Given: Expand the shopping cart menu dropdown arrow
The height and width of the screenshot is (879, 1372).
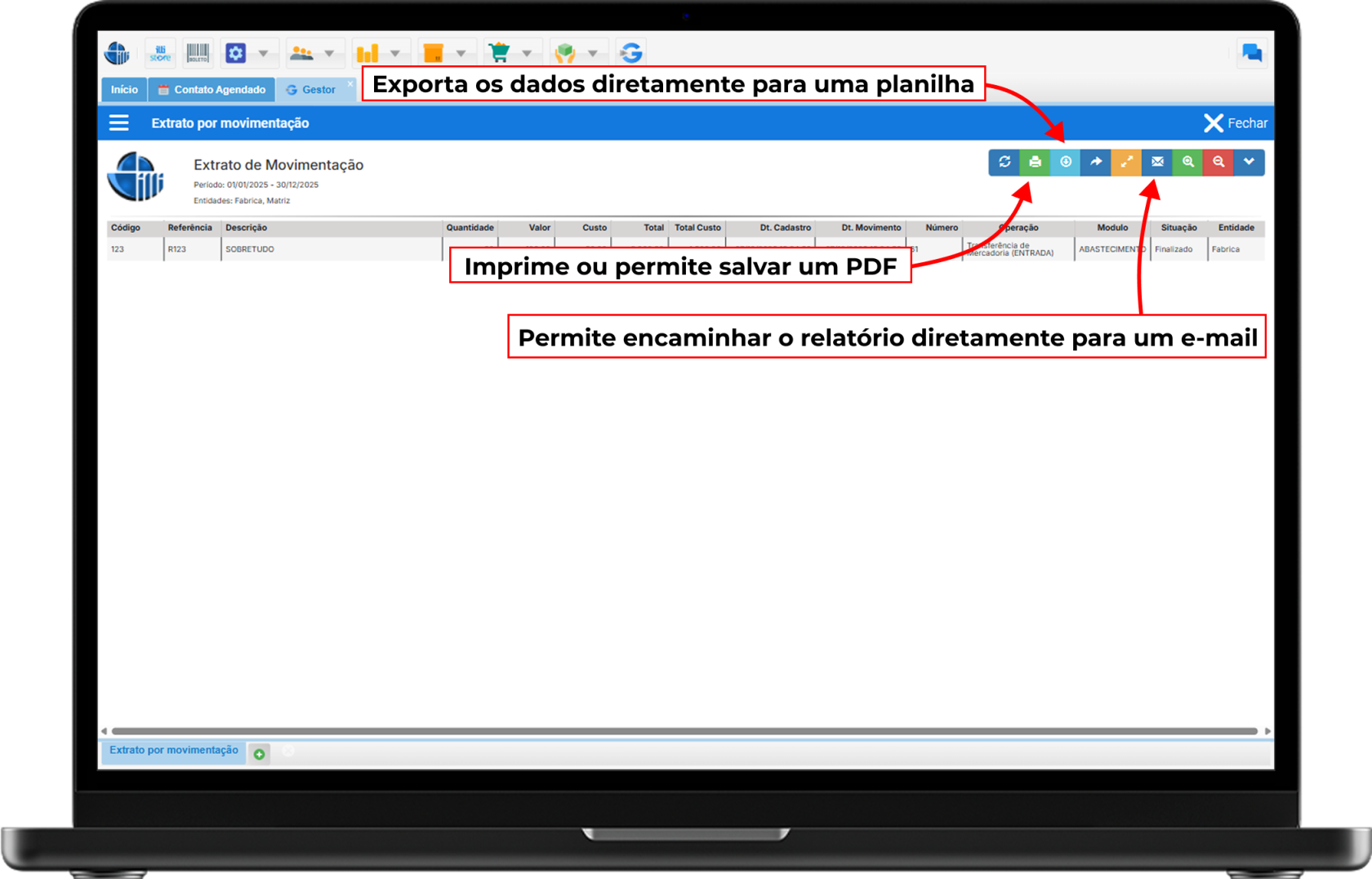Looking at the screenshot, I should [x=527, y=54].
